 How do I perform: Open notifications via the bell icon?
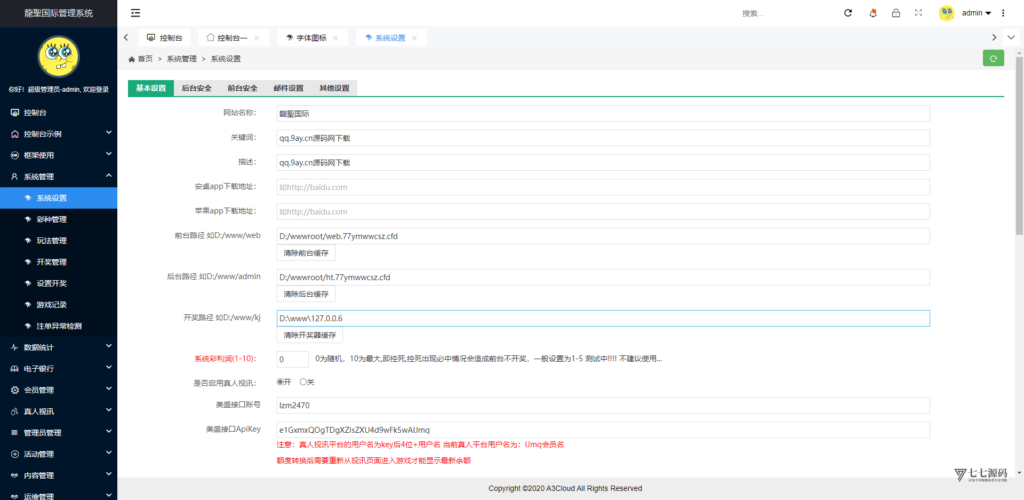[872, 13]
